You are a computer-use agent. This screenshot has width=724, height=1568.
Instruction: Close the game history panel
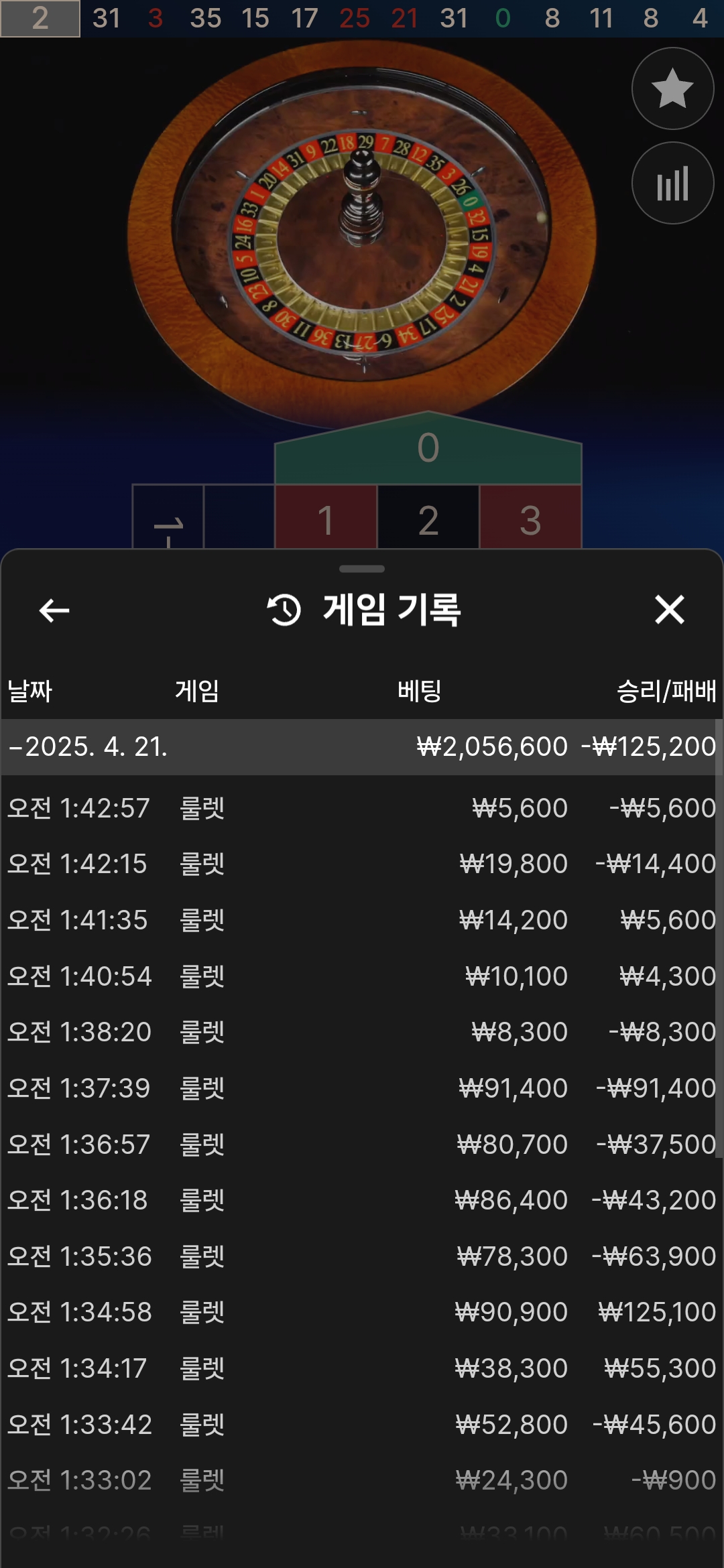pos(669,610)
